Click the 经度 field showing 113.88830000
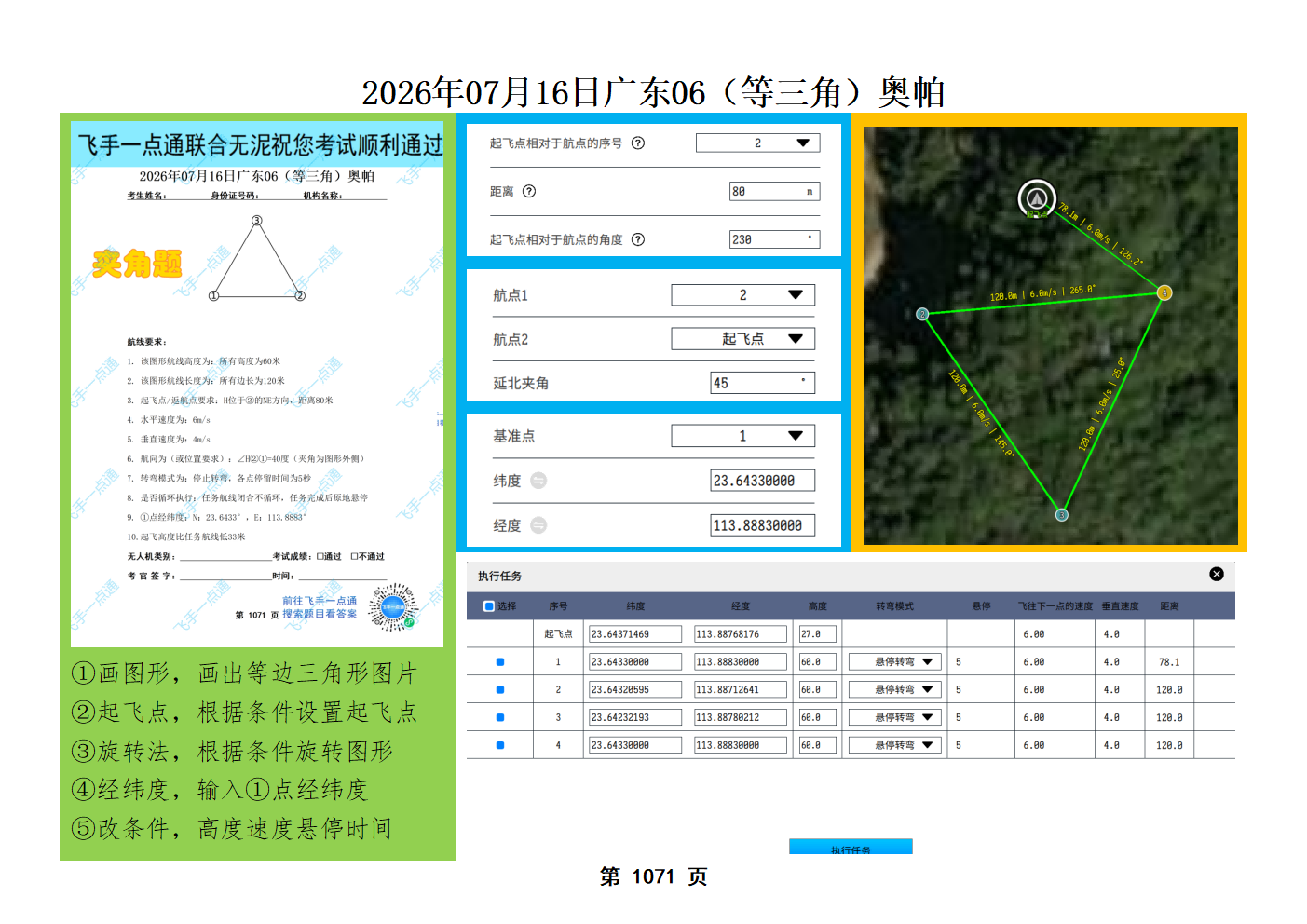The width and height of the screenshot is (1307, 924). [763, 525]
